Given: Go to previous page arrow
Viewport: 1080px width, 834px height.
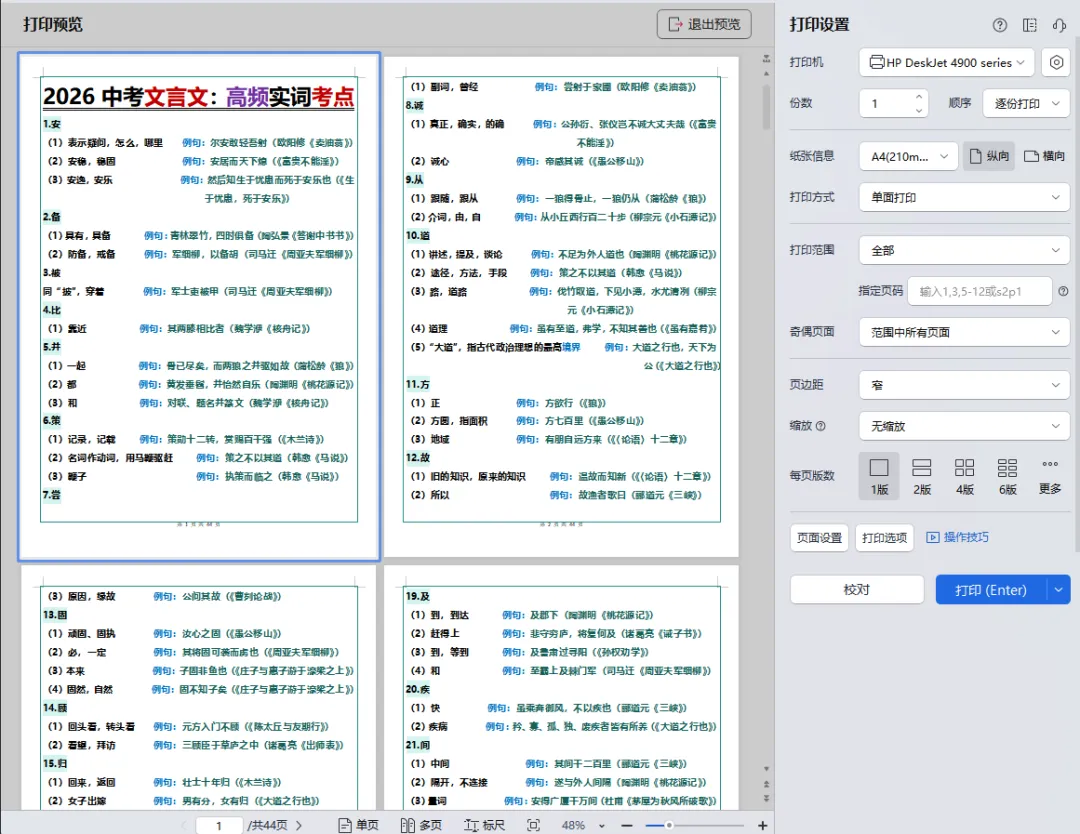Looking at the screenshot, I should click(x=183, y=825).
